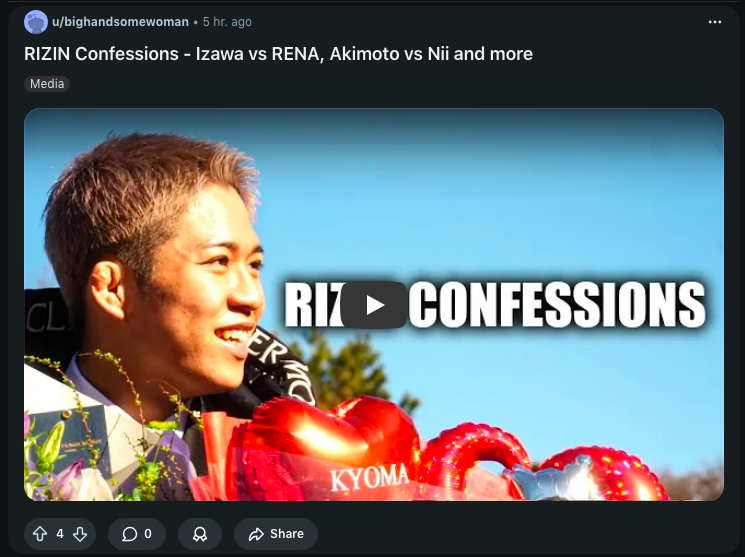Give an award using the award icon

point(200,534)
